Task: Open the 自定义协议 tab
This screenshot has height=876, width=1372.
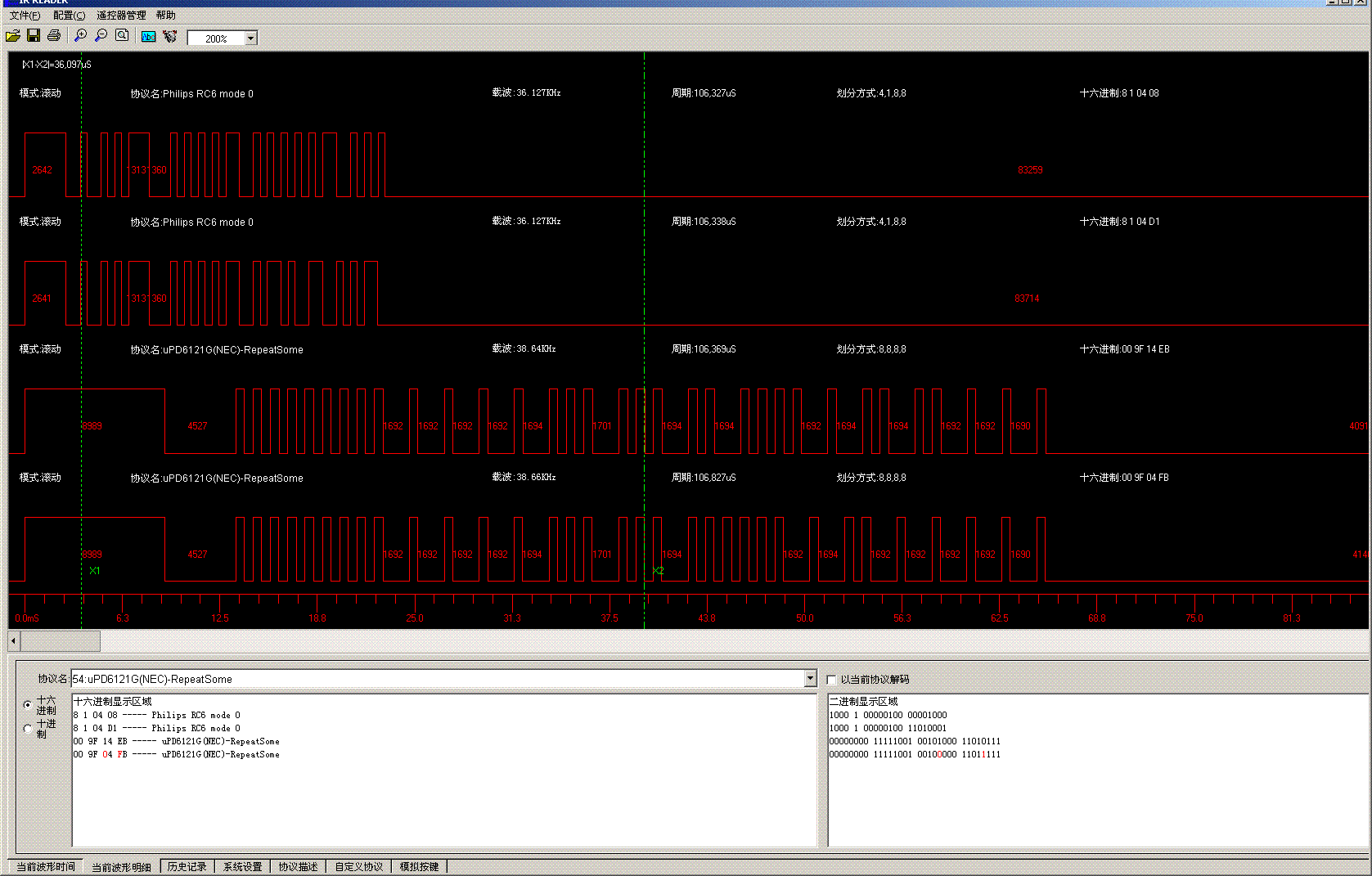Action: [x=358, y=867]
